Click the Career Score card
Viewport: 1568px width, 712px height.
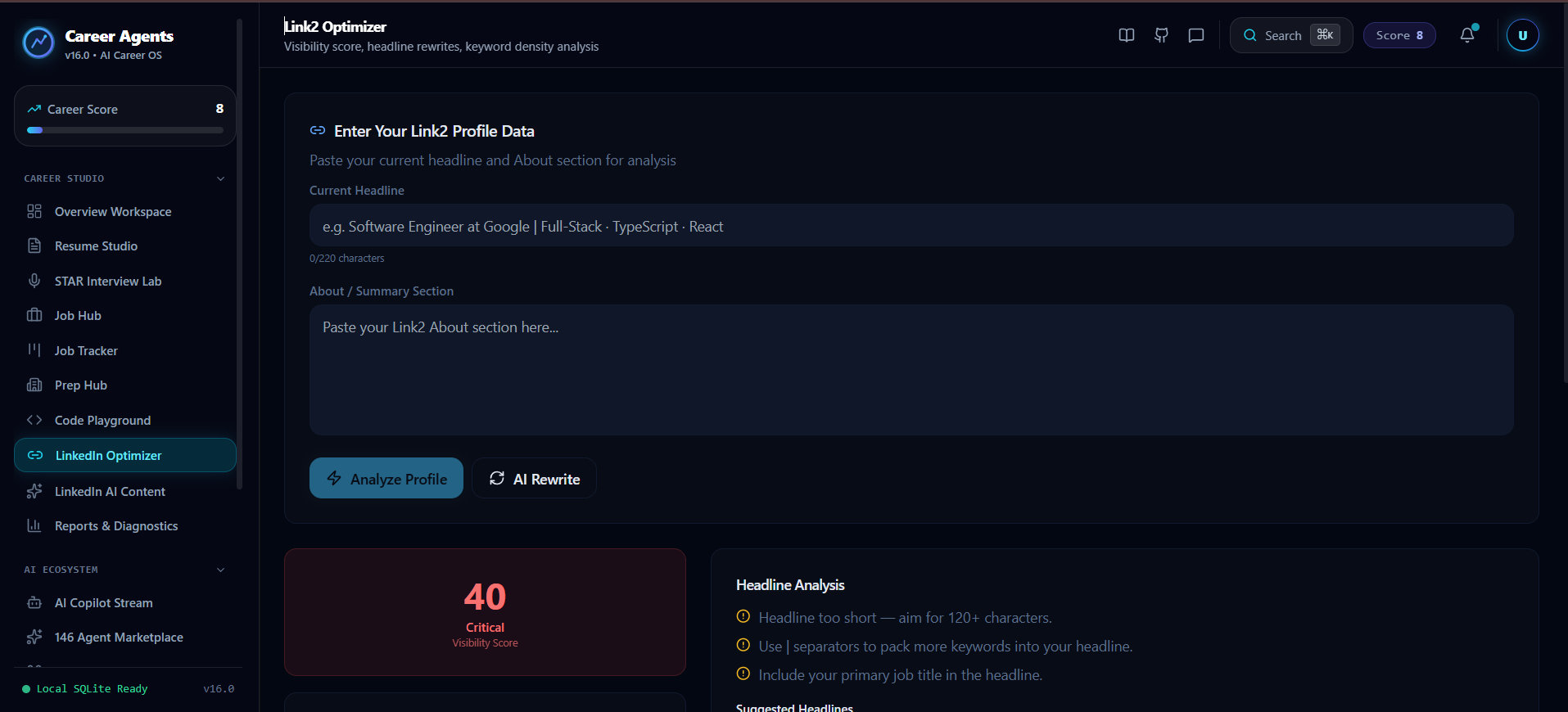point(125,115)
